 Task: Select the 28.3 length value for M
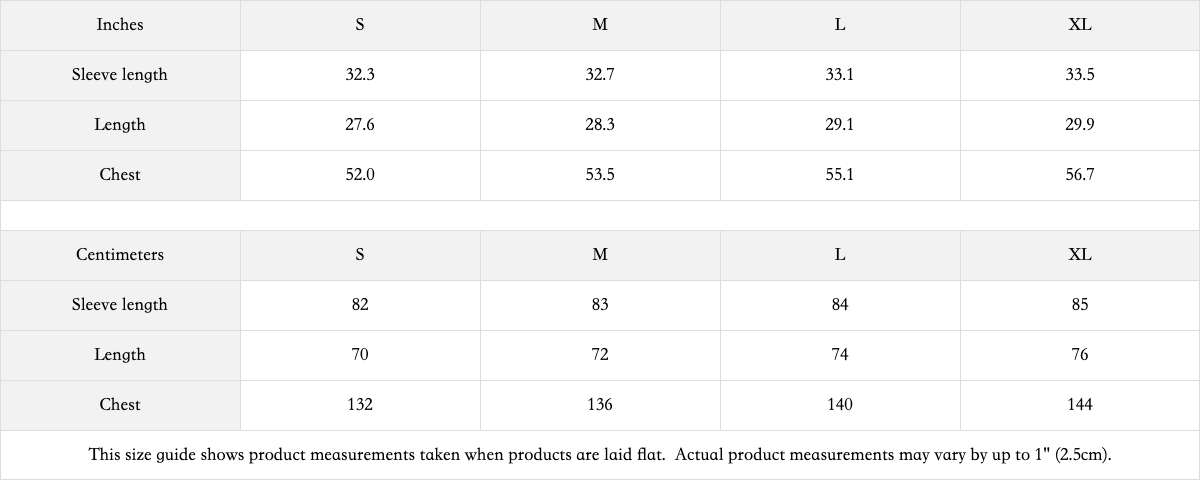(600, 125)
